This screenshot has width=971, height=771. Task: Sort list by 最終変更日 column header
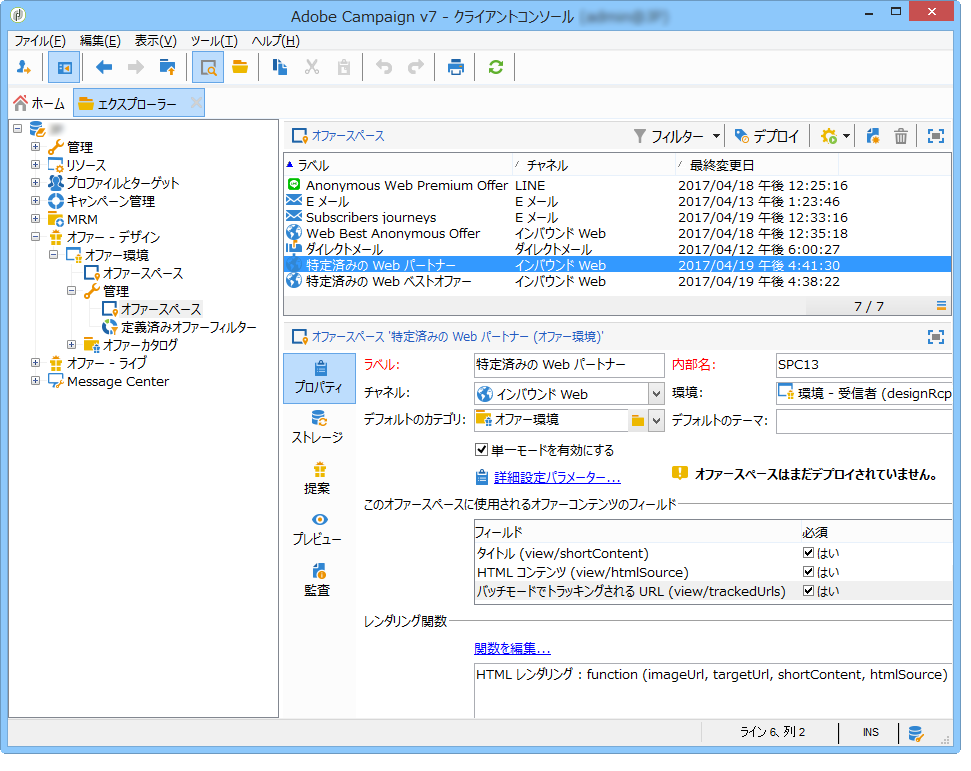tap(757, 165)
